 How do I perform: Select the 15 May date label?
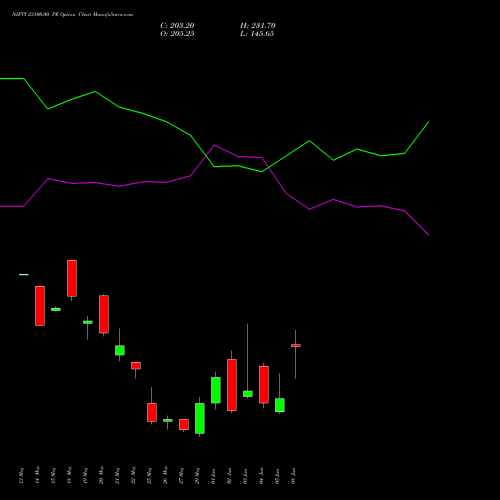[54, 475]
